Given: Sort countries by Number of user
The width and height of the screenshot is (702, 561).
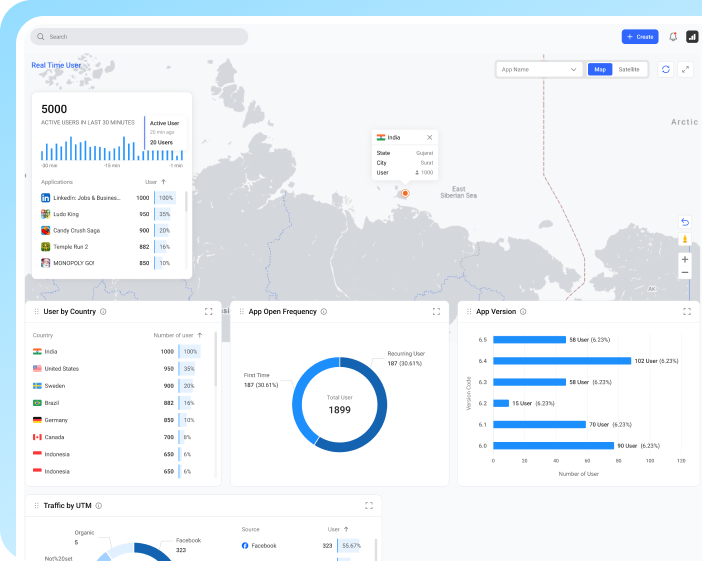Looking at the screenshot, I should click(x=199, y=335).
